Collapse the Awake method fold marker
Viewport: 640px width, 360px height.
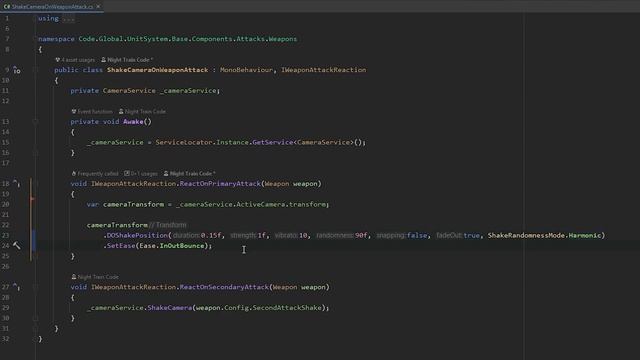[x=35, y=122]
